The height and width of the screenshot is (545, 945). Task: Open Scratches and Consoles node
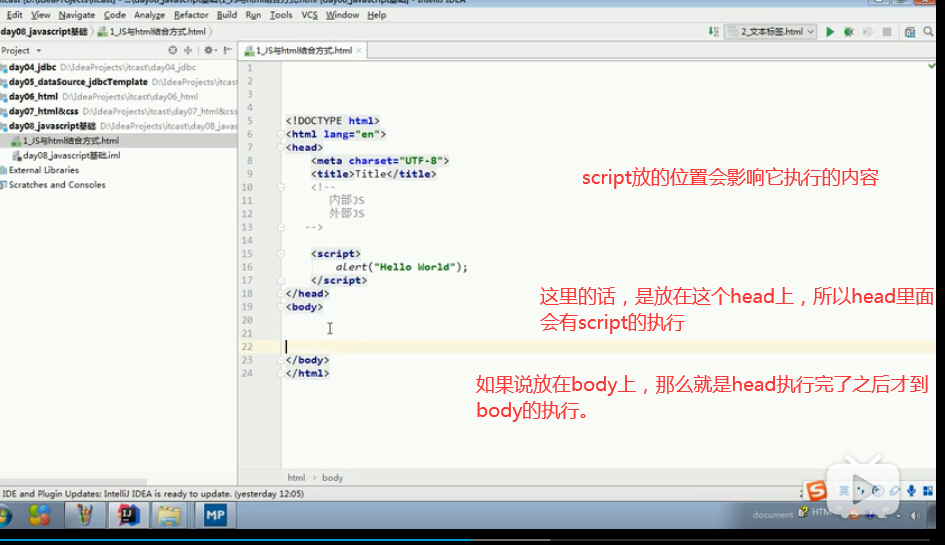click(x=57, y=185)
